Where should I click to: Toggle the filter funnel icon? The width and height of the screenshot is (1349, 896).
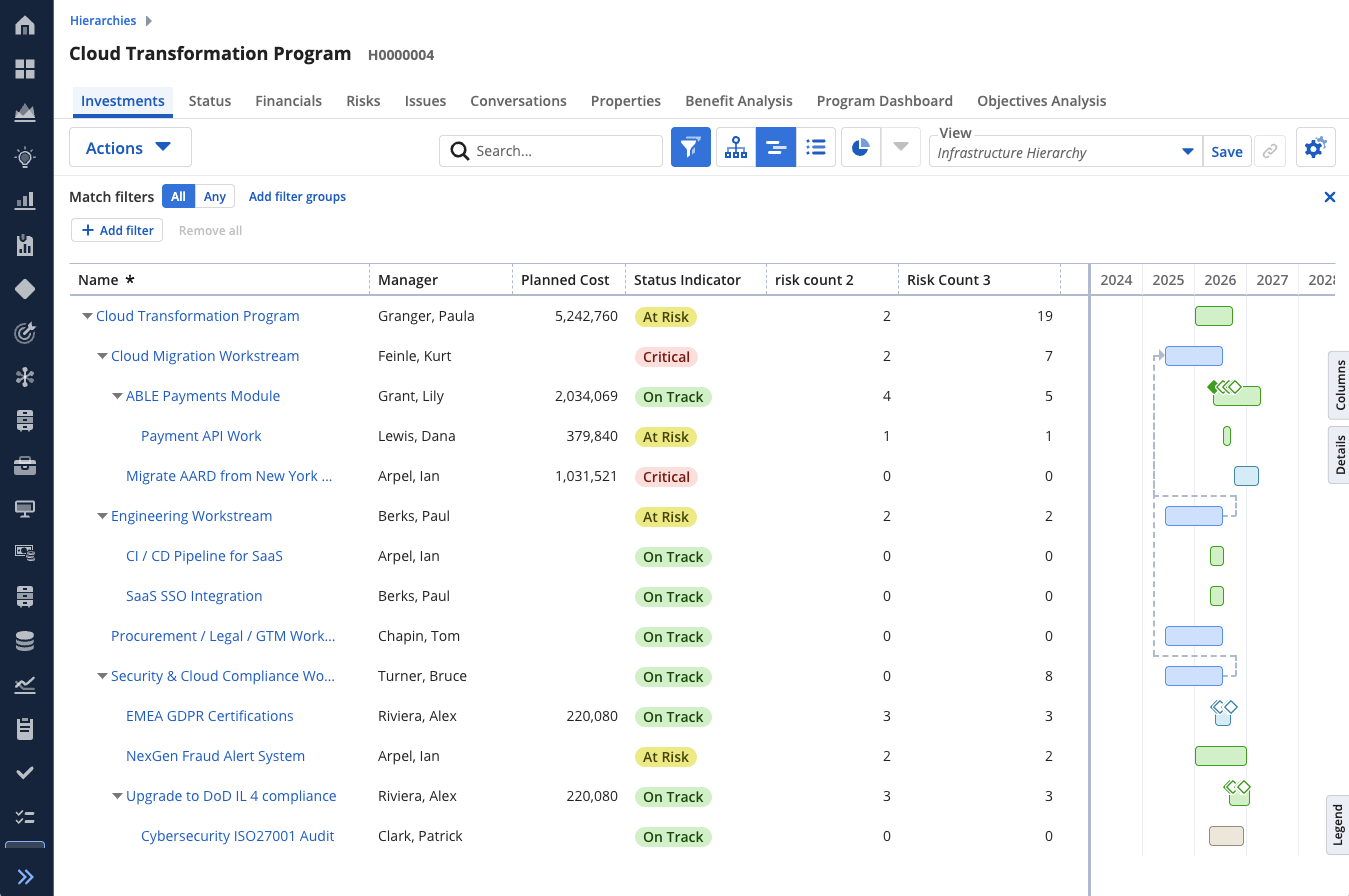pyautogui.click(x=690, y=147)
